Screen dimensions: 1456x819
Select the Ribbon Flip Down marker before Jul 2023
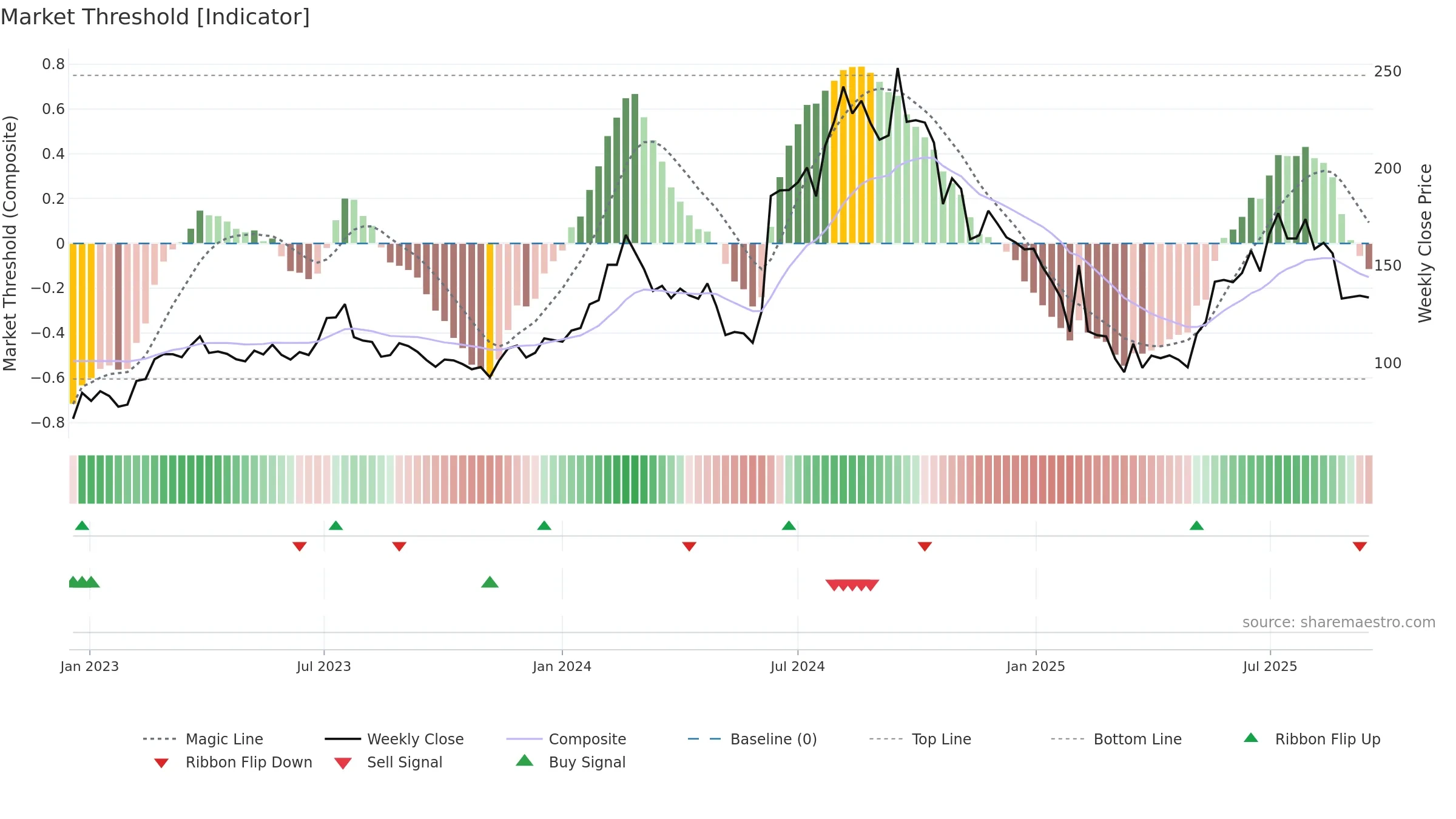pos(300,547)
